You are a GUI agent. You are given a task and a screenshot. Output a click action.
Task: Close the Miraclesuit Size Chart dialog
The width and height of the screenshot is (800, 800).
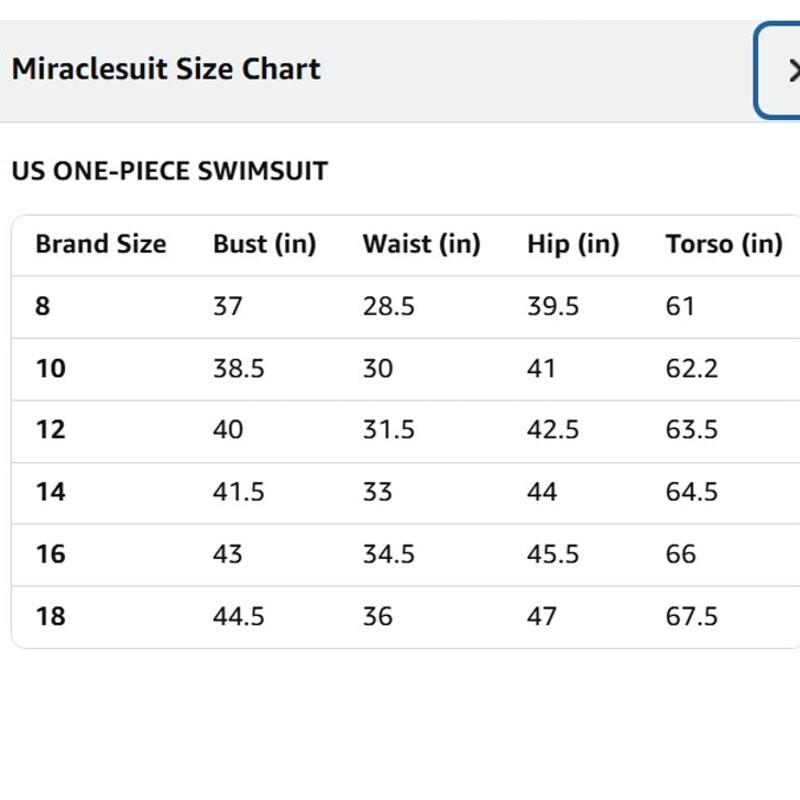pos(778,70)
